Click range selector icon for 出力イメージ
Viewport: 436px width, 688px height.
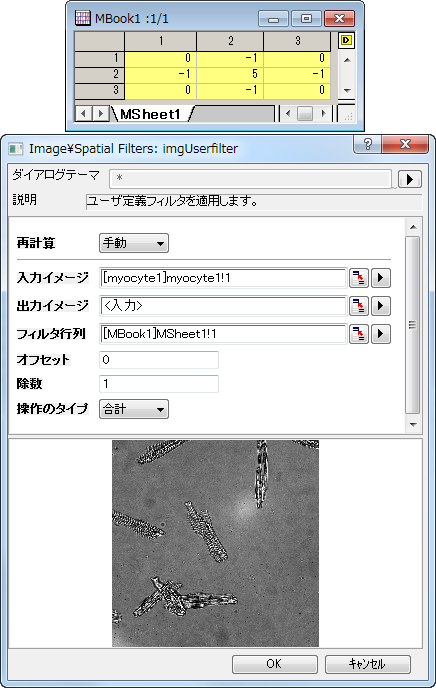[x=358, y=306]
